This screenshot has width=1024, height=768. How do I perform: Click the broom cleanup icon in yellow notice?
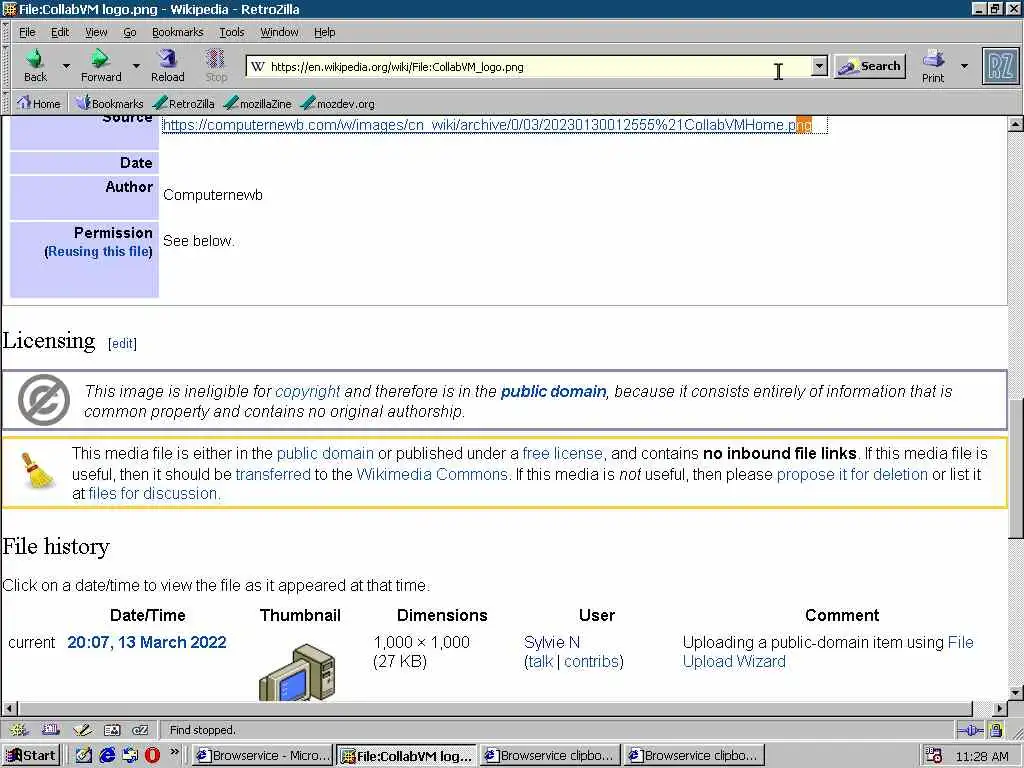click(38, 470)
